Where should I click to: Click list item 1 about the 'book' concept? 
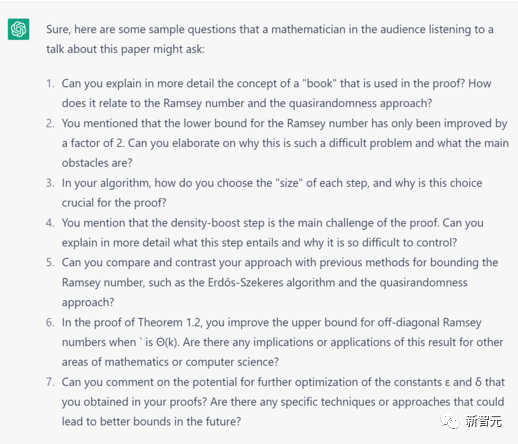(x=276, y=93)
